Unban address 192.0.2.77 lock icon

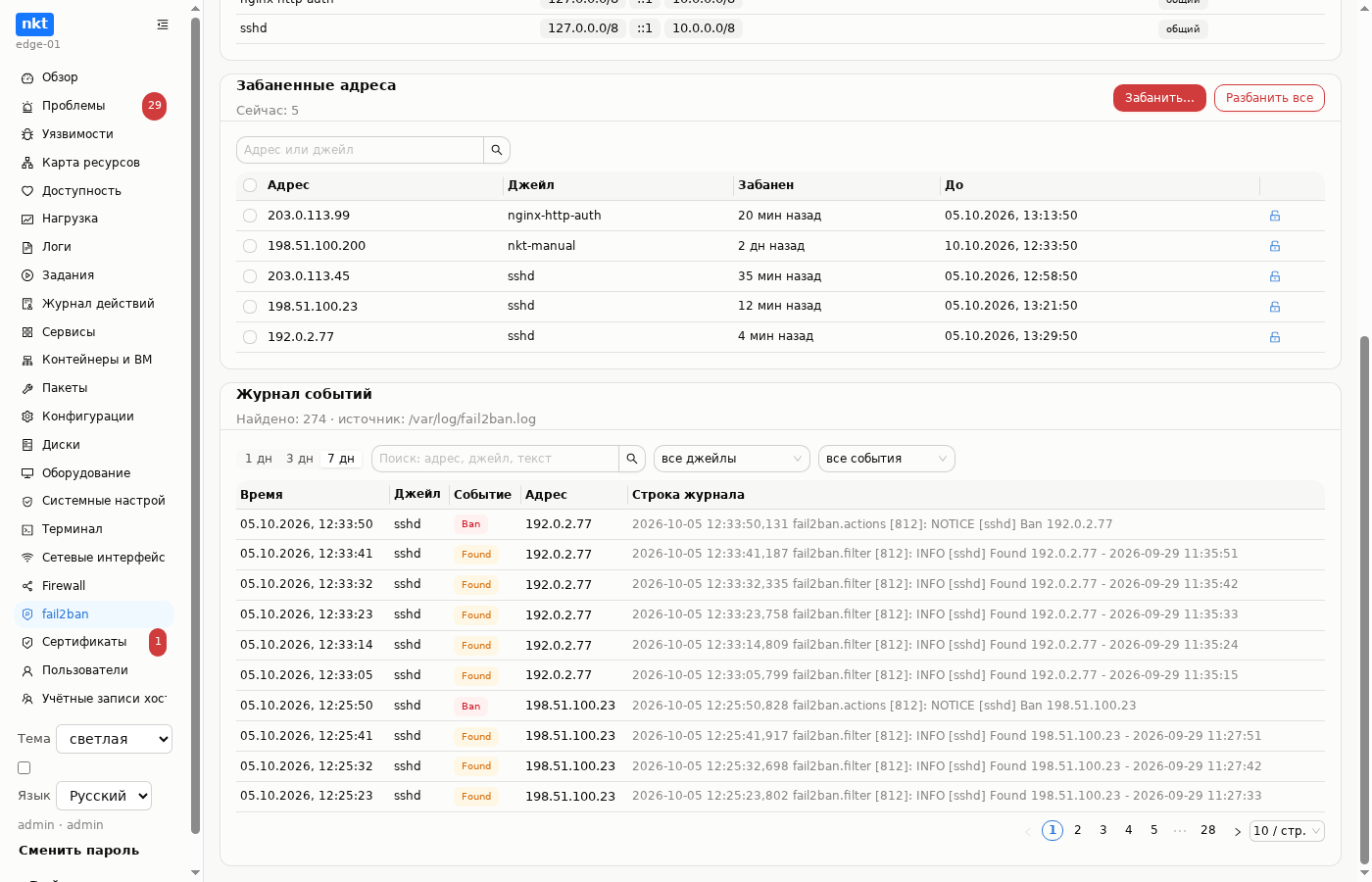(1275, 337)
